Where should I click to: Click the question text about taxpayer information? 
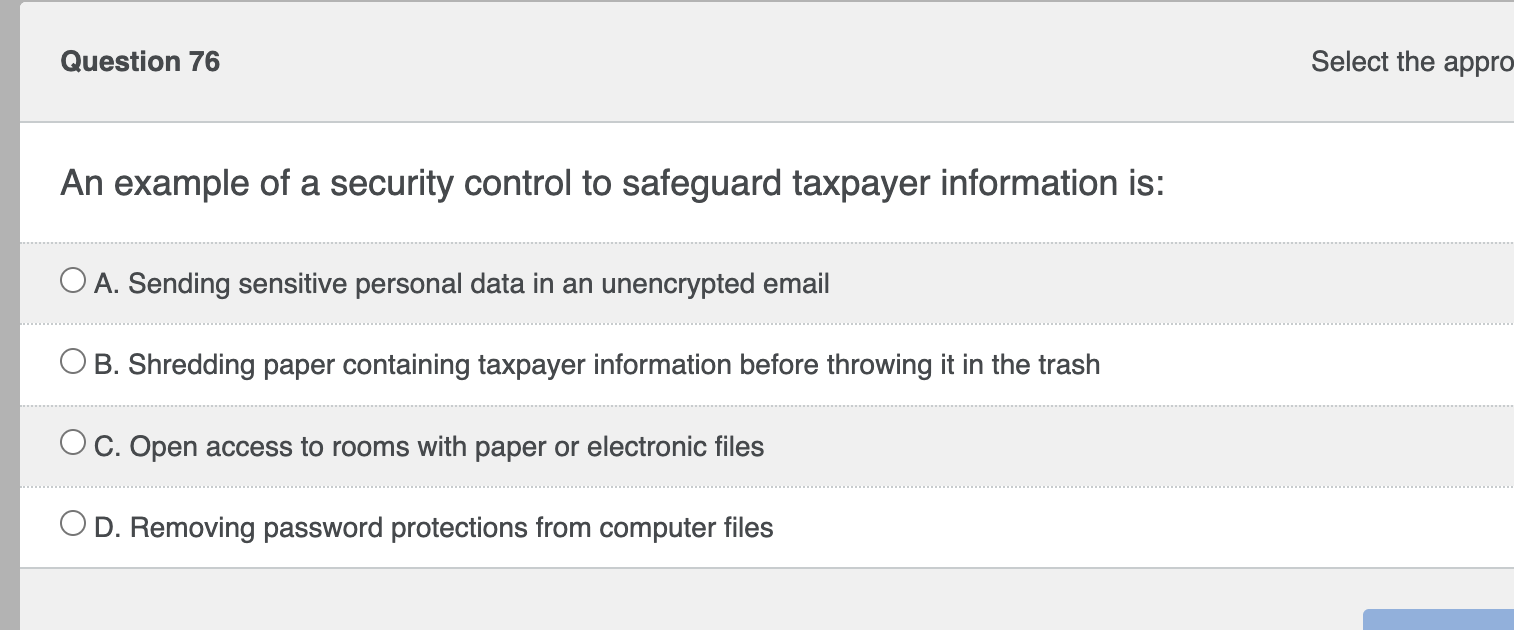click(610, 182)
